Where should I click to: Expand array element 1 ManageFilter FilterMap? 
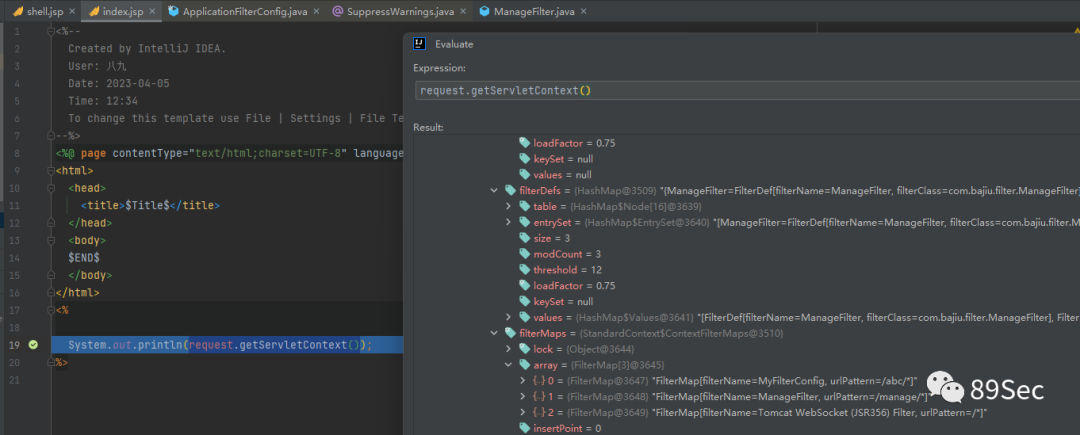coord(524,396)
